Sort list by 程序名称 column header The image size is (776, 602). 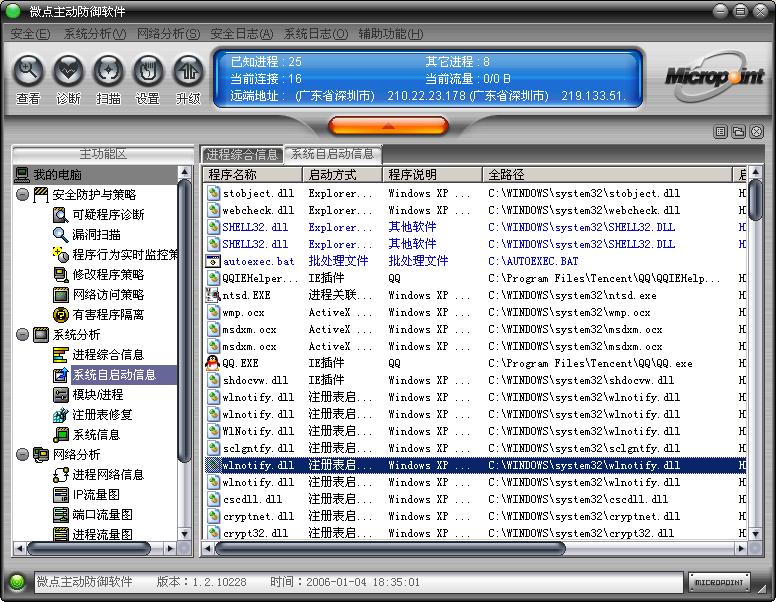252,175
